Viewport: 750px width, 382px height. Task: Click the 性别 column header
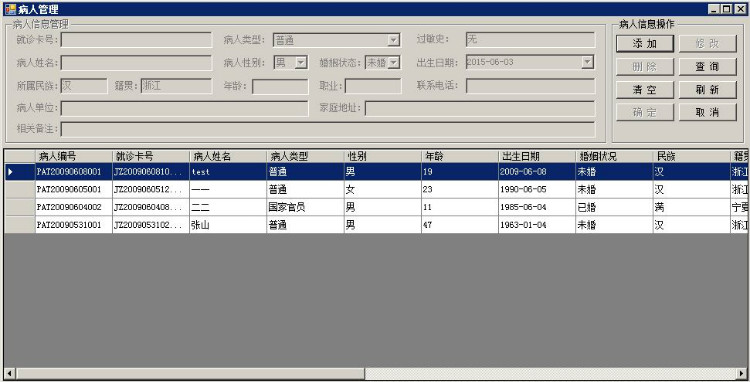[382, 156]
